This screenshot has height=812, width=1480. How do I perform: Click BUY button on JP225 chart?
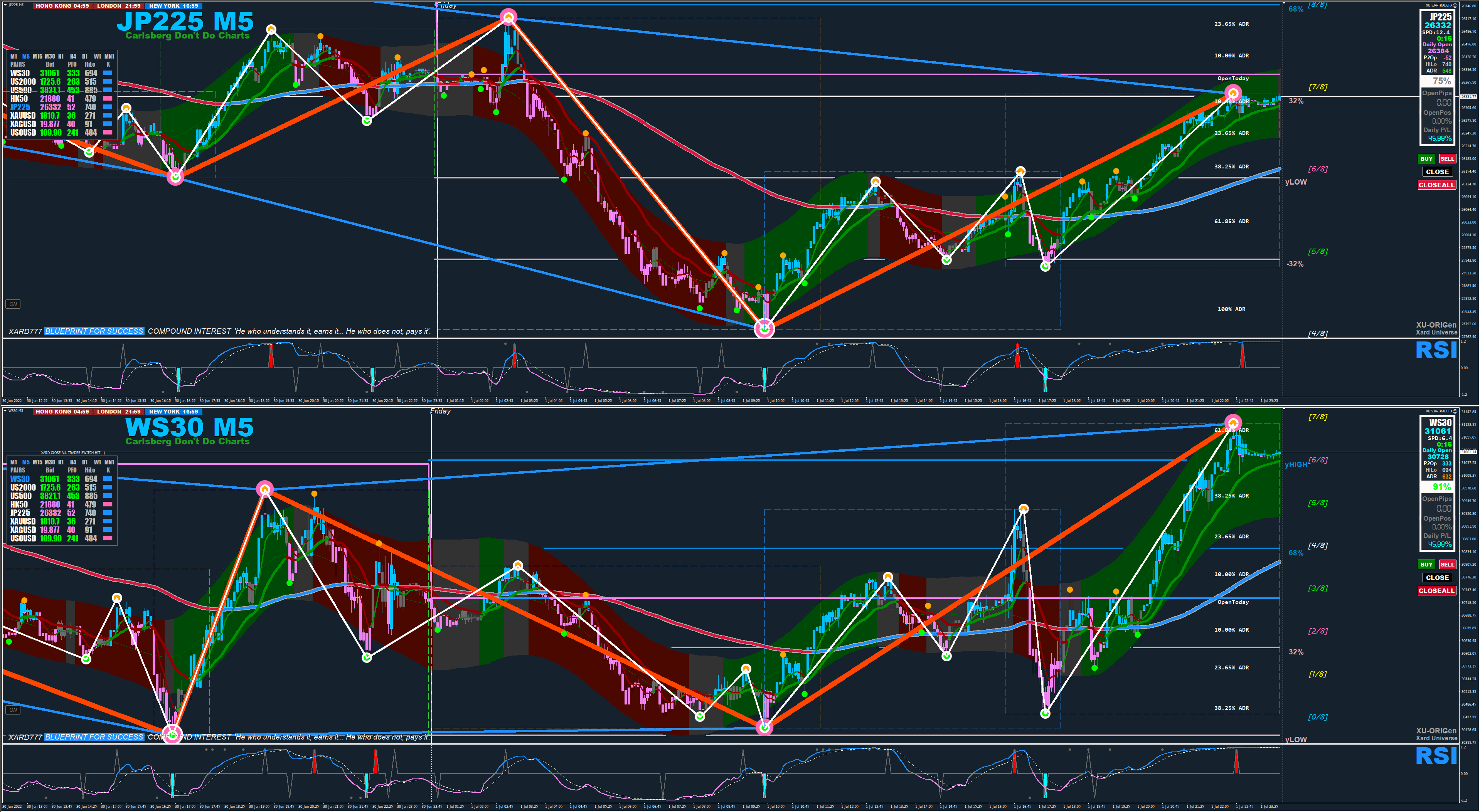pos(1426,158)
